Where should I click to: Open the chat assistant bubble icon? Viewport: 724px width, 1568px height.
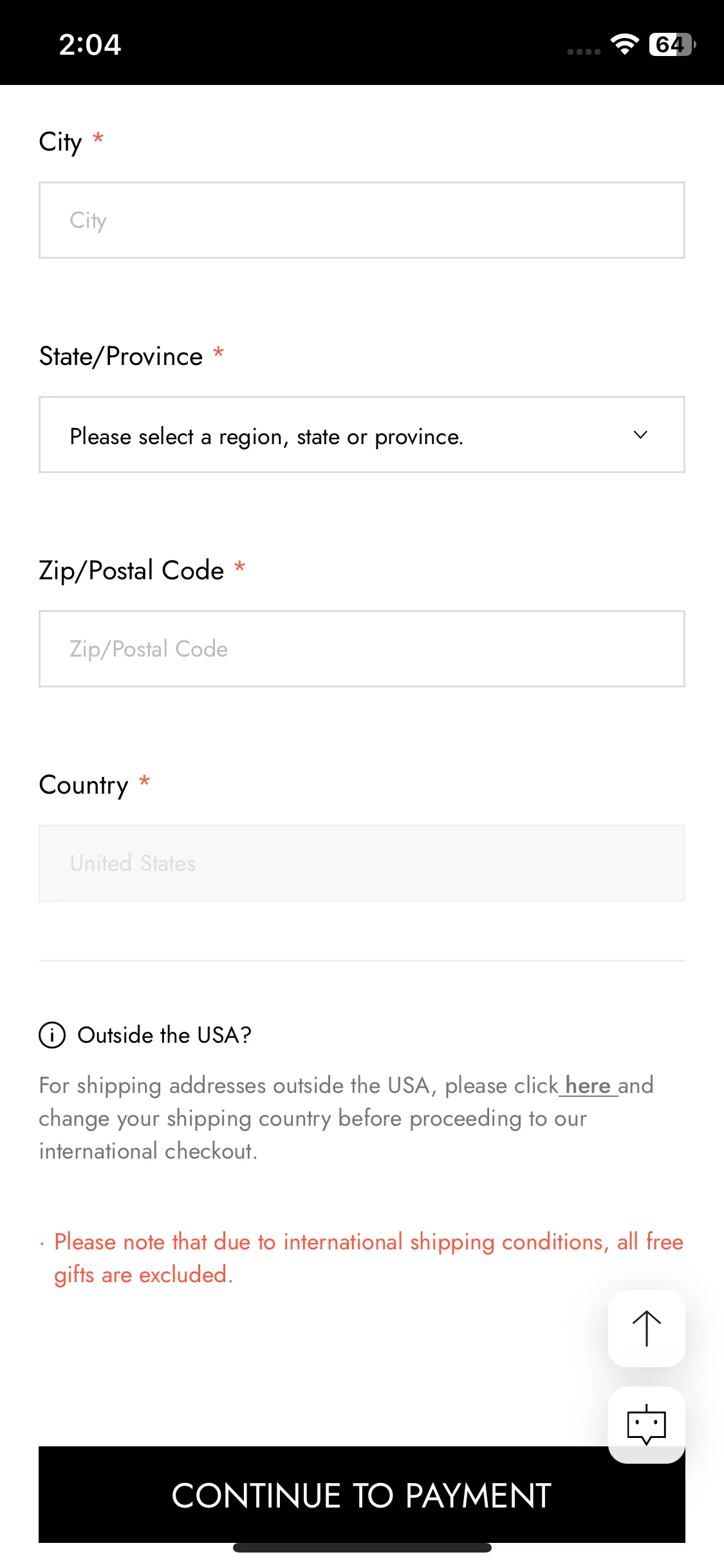(646, 1424)
